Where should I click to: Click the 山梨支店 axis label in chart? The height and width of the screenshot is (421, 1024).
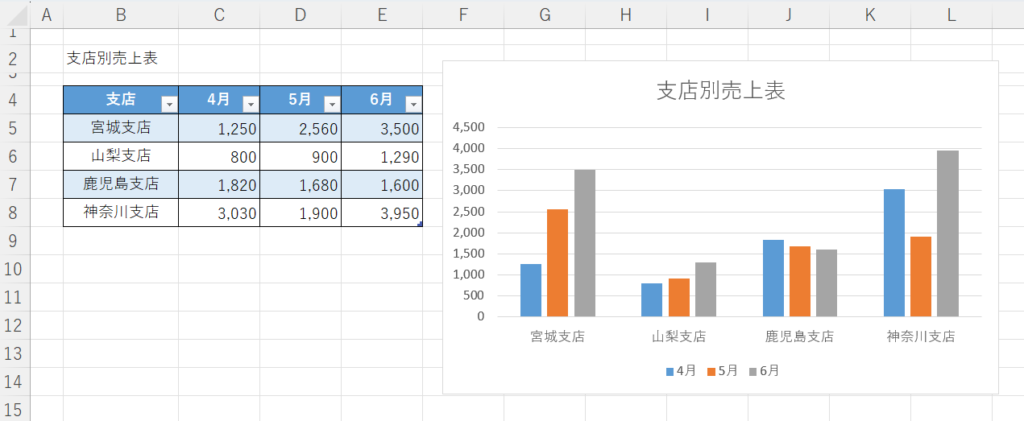[678, 337]
